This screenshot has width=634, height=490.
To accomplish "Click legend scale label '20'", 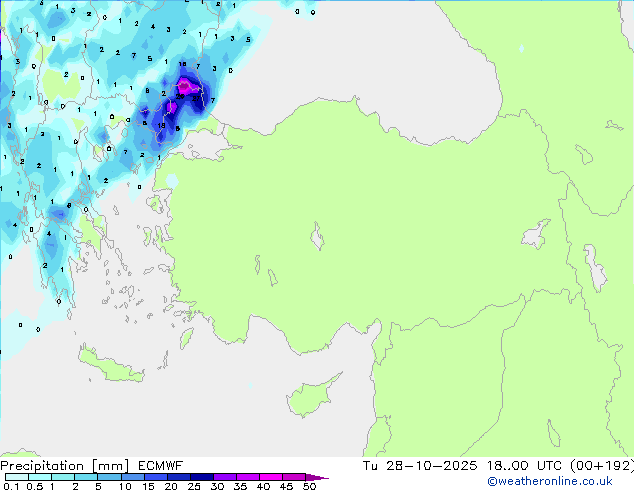I will (x=171, y=486).
